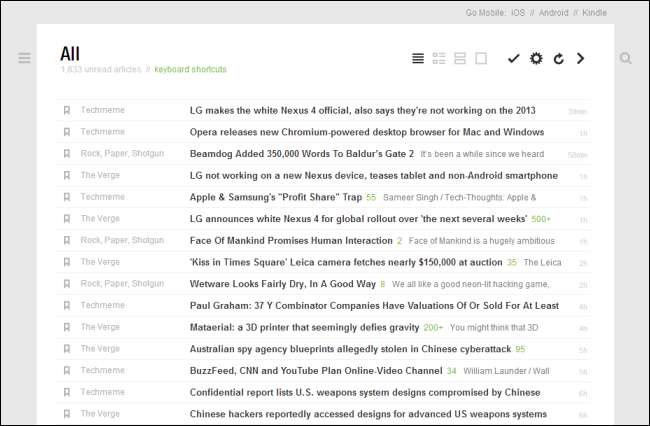This screenshot has height=426, width=650.
Task: Read Face Of Mankind Promises Human Interaction
Action: [291, 241]
